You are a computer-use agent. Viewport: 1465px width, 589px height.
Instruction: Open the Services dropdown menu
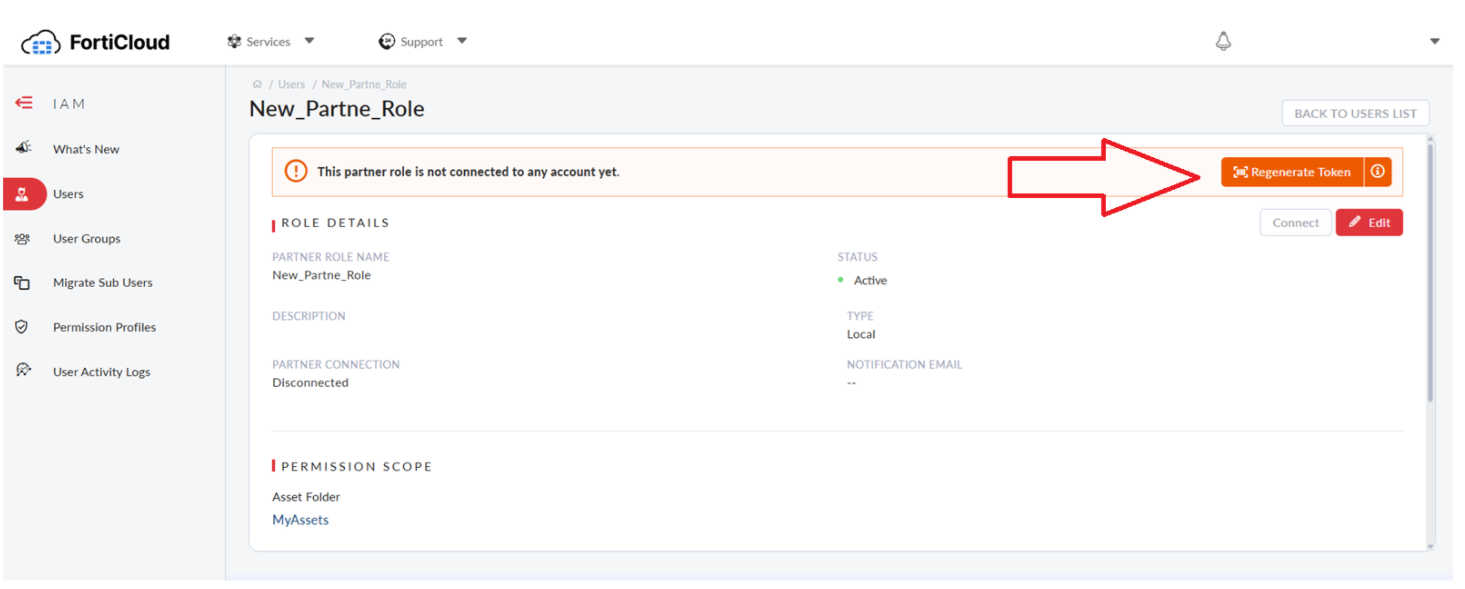click(271, 42)
